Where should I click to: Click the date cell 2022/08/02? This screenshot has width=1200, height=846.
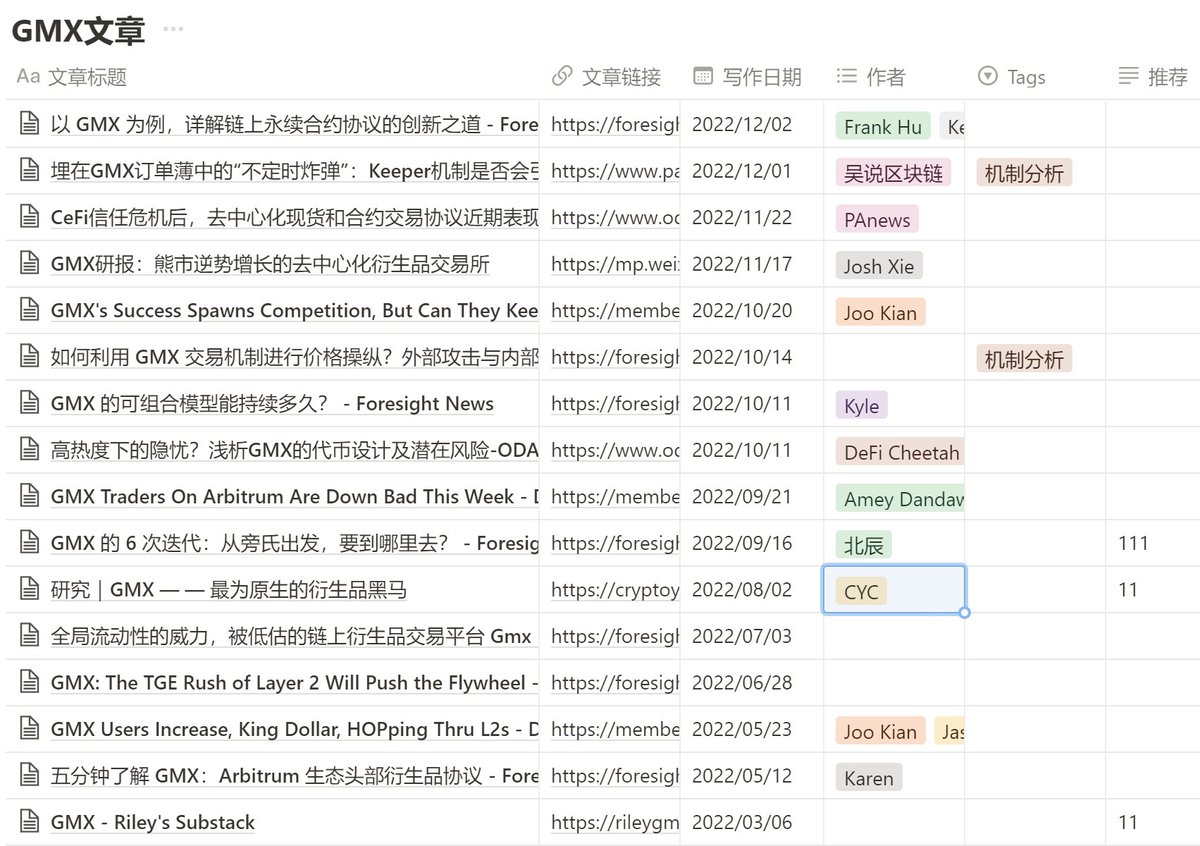tap(752, 590)
